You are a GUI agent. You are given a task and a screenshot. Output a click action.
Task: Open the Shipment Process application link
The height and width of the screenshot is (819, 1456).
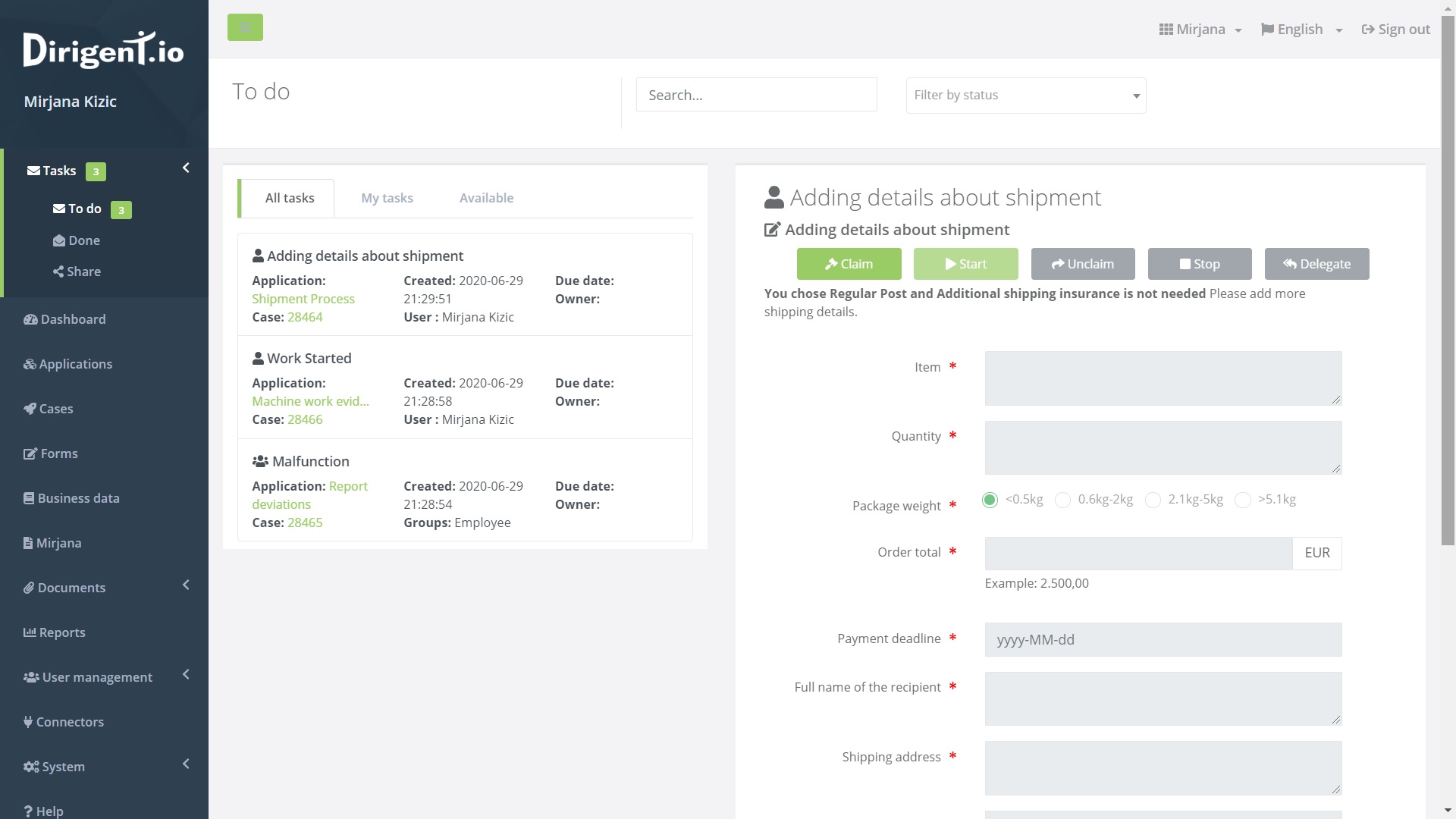[303, 299]
